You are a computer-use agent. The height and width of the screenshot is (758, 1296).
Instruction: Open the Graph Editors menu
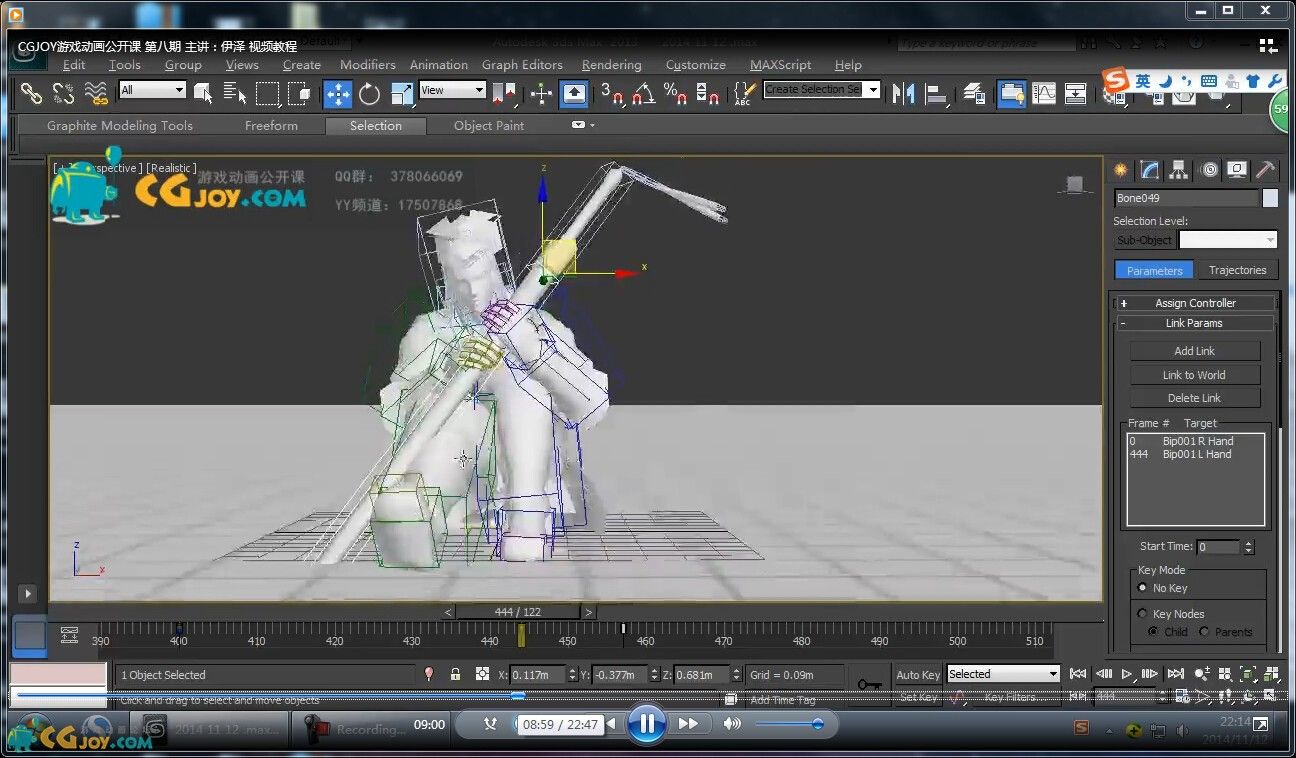(x=522, y=65)
